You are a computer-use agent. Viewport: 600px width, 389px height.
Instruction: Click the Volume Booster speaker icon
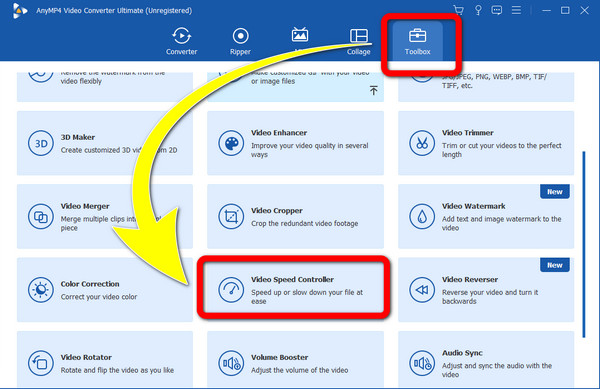[x=231, y=363]
